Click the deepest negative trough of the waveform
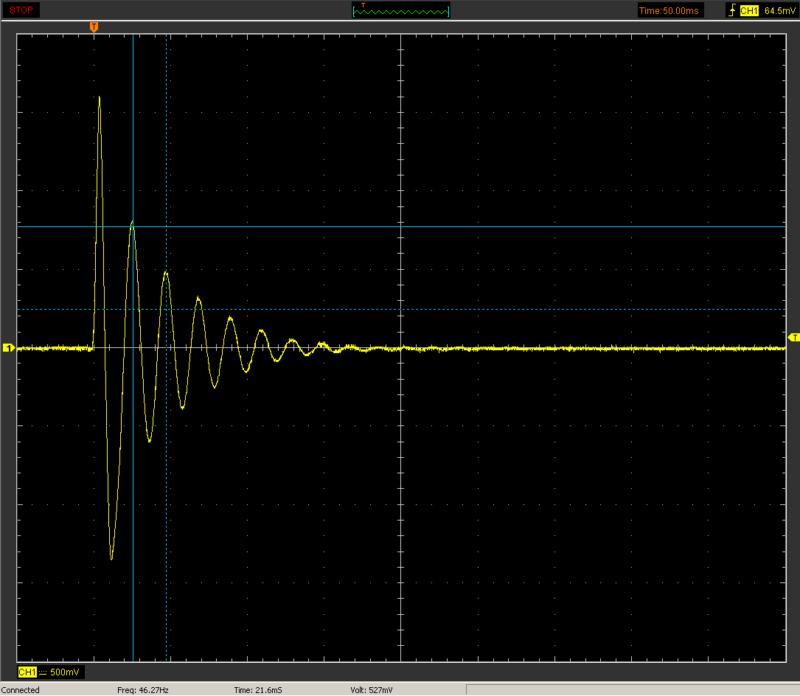 click(x=111, y=558)
